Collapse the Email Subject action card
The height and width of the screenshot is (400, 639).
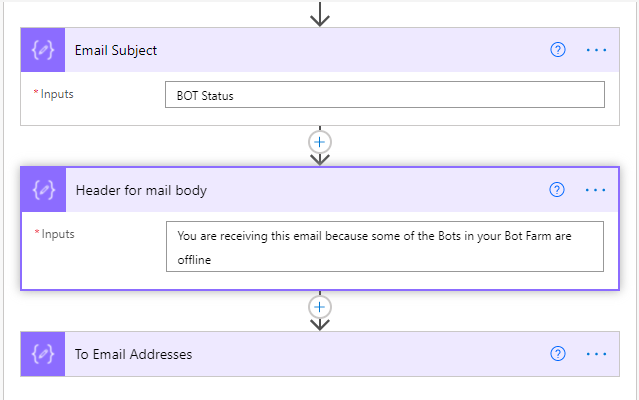click(300, 50)
